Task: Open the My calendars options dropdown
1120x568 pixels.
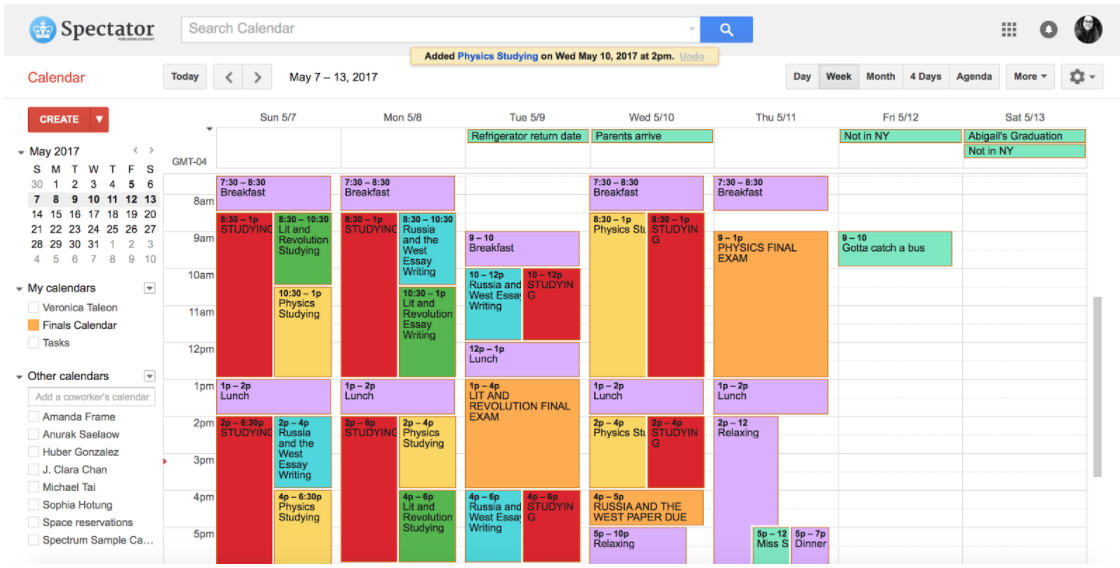Action: 150,288
